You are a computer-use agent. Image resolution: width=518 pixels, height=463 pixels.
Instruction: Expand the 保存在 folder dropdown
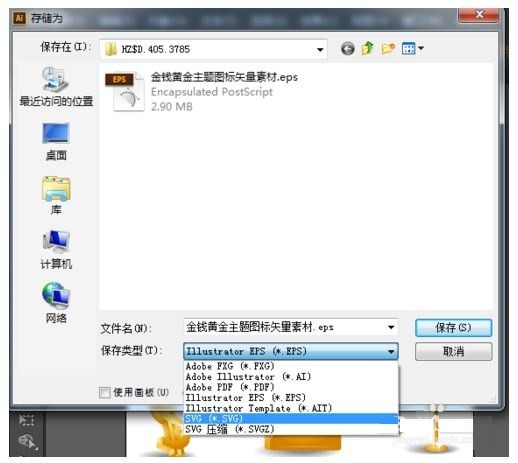coord(320,50)
